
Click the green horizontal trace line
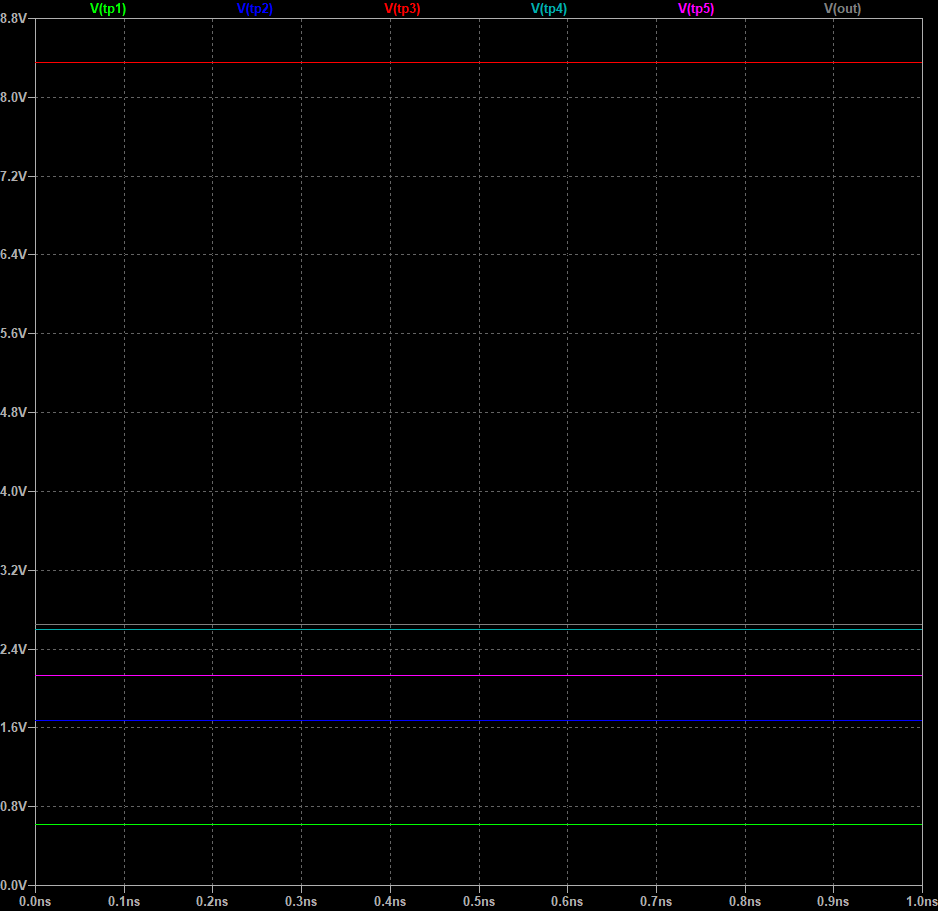click(478, 825)
